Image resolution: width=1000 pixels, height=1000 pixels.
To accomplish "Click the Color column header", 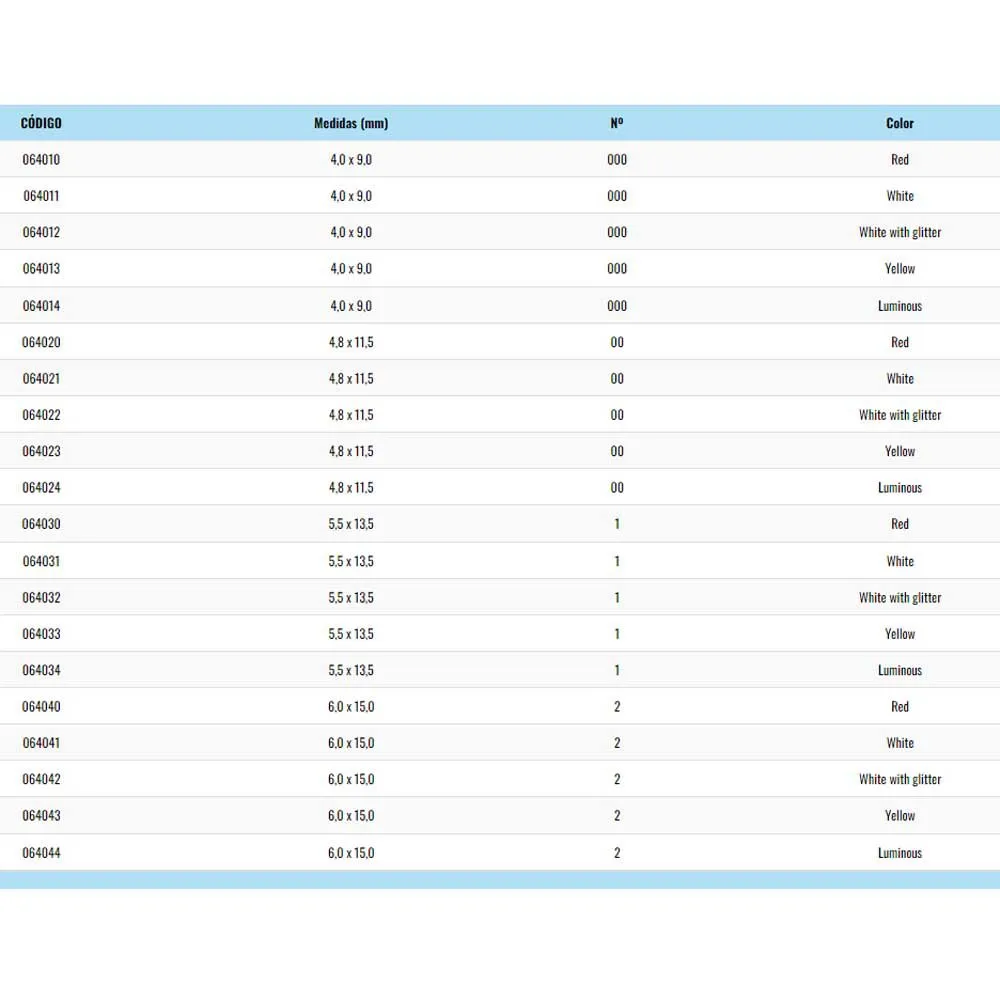I will 900,123.
